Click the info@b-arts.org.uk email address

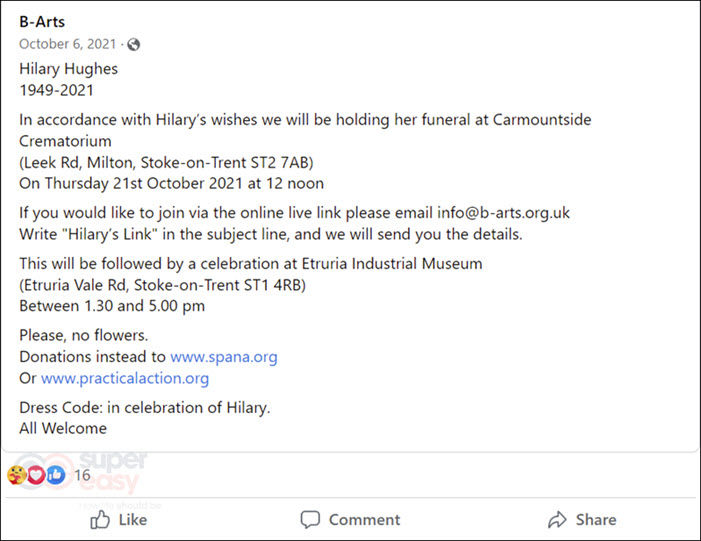click(503, 212)
